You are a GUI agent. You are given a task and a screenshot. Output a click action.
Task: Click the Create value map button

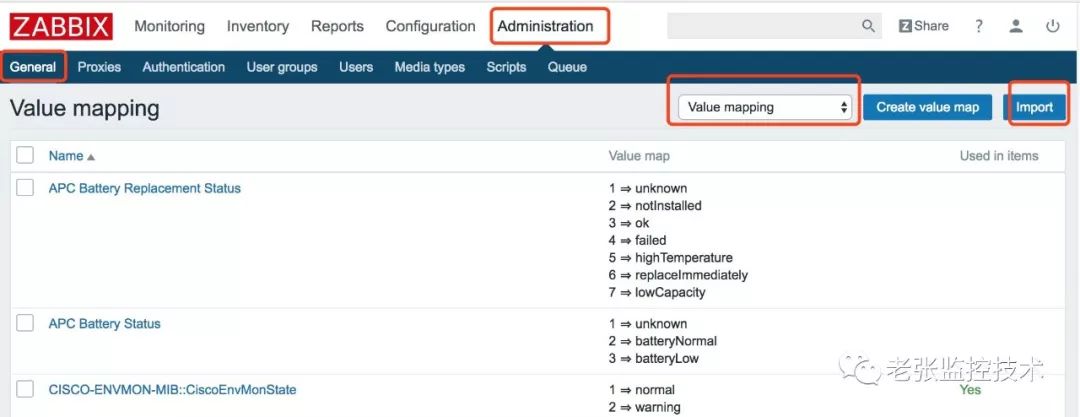(x=927, y=107)
